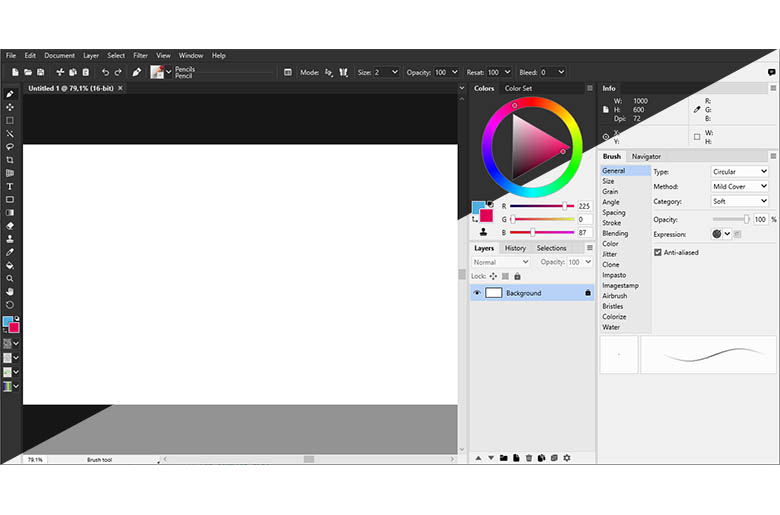
Task: Select the Text tool in the toolbox
Action: (10, 186)
